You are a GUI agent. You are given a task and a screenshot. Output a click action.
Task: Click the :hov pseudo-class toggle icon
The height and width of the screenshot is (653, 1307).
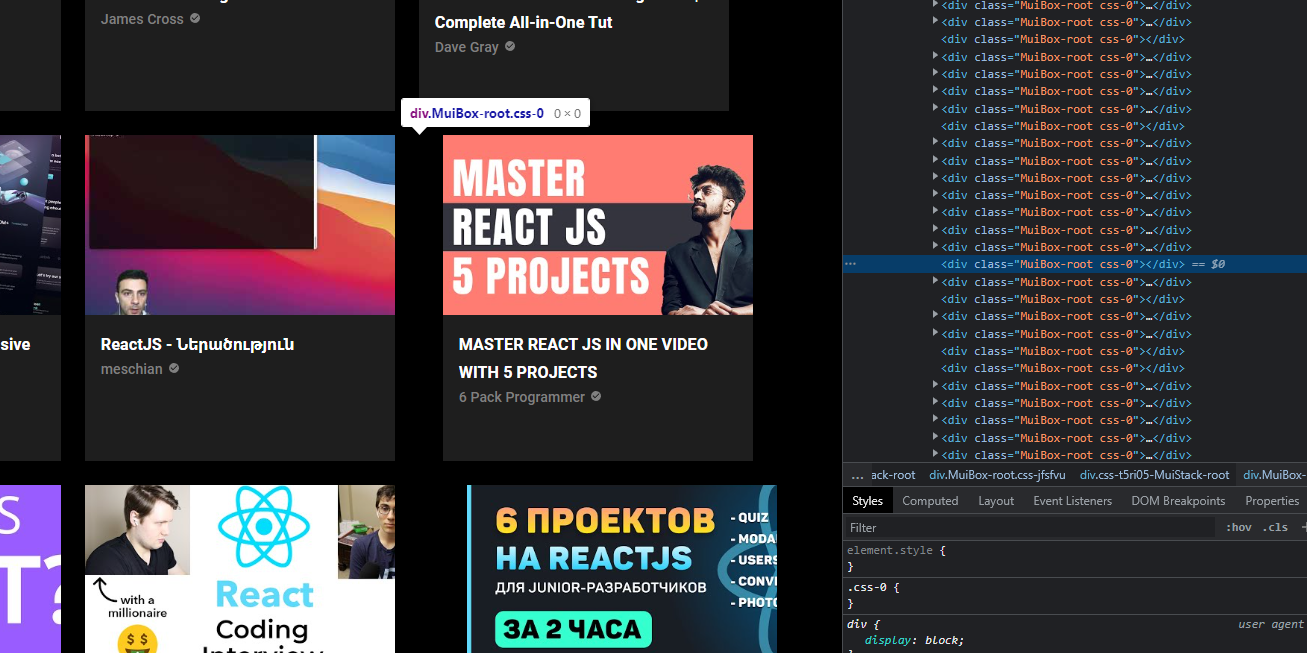coord(1238,527)
